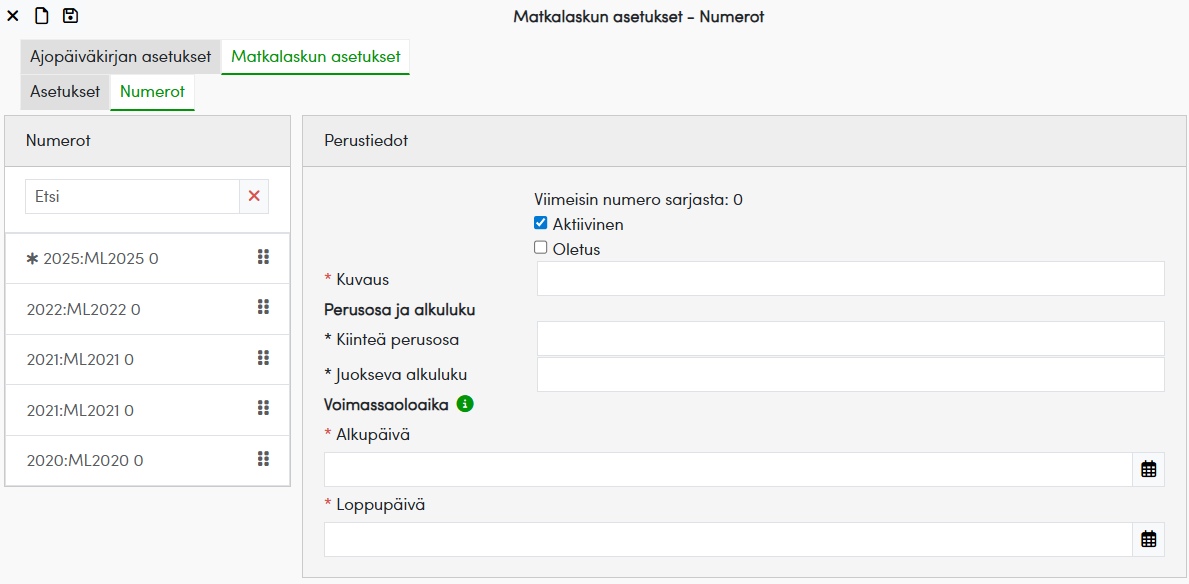Close the settings view with X icon
The image size is (1189, 584).
click(x=13, y=16)
